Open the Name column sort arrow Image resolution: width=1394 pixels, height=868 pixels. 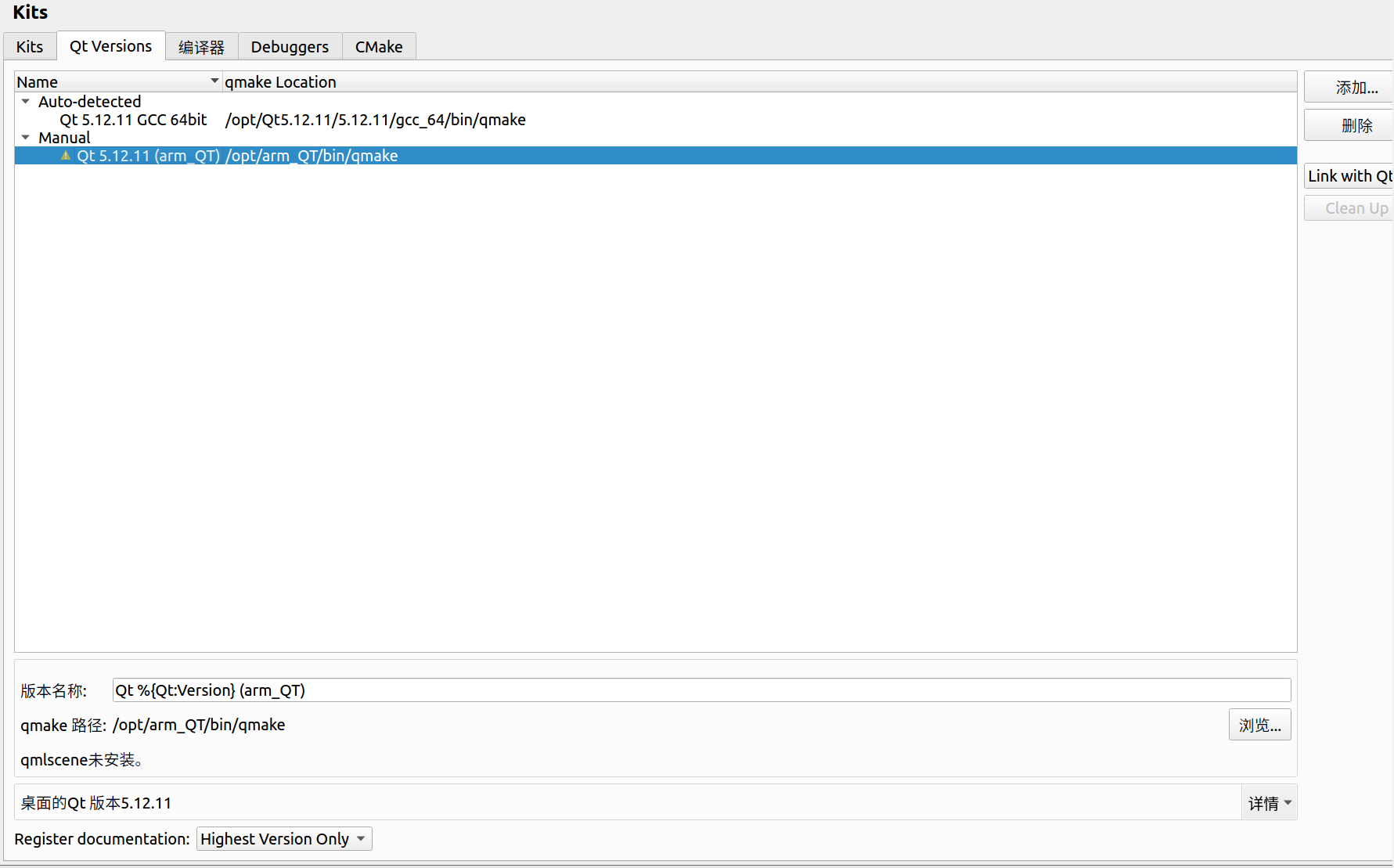coord(214,81)
